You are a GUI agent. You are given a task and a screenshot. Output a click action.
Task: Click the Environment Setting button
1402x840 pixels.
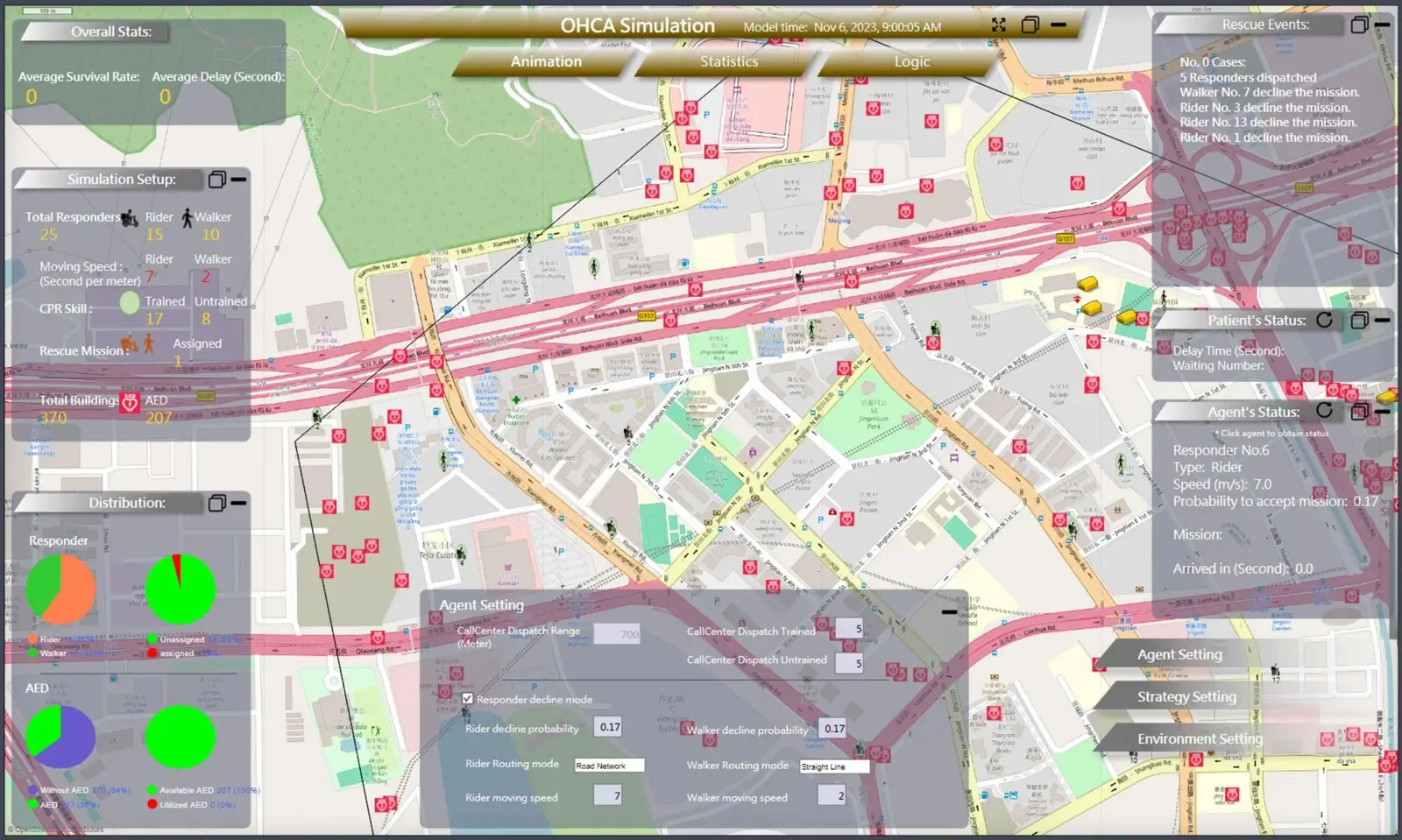(1200, 738)
